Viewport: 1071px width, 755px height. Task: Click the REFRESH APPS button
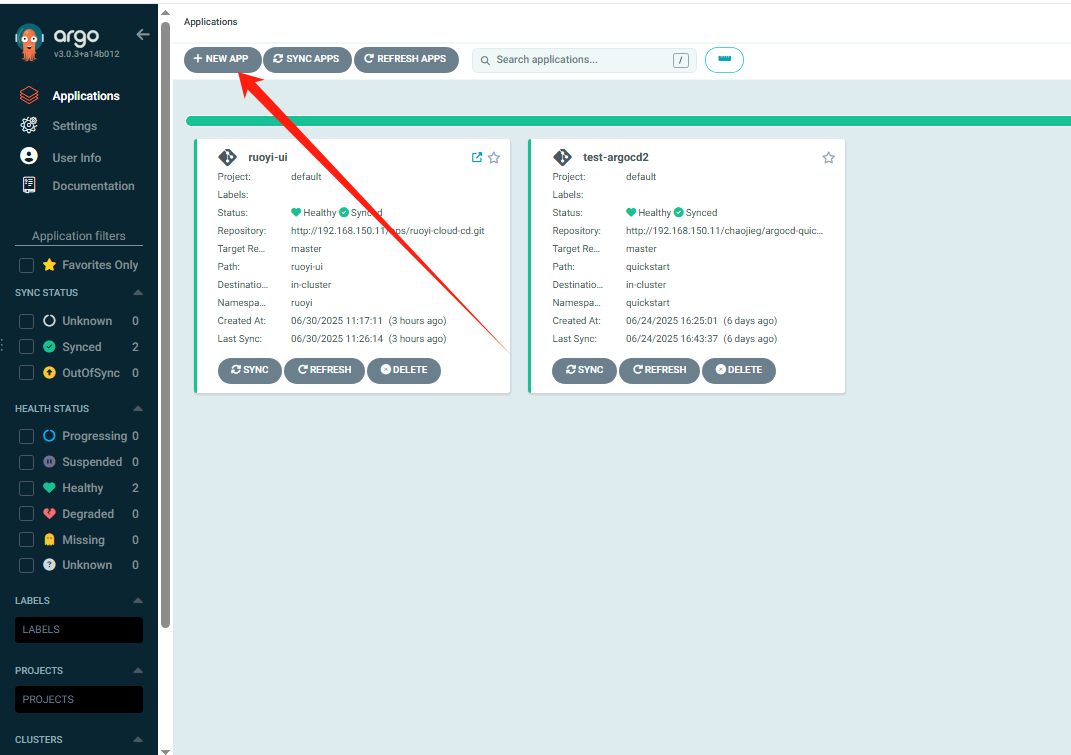(x=406, y=59)
